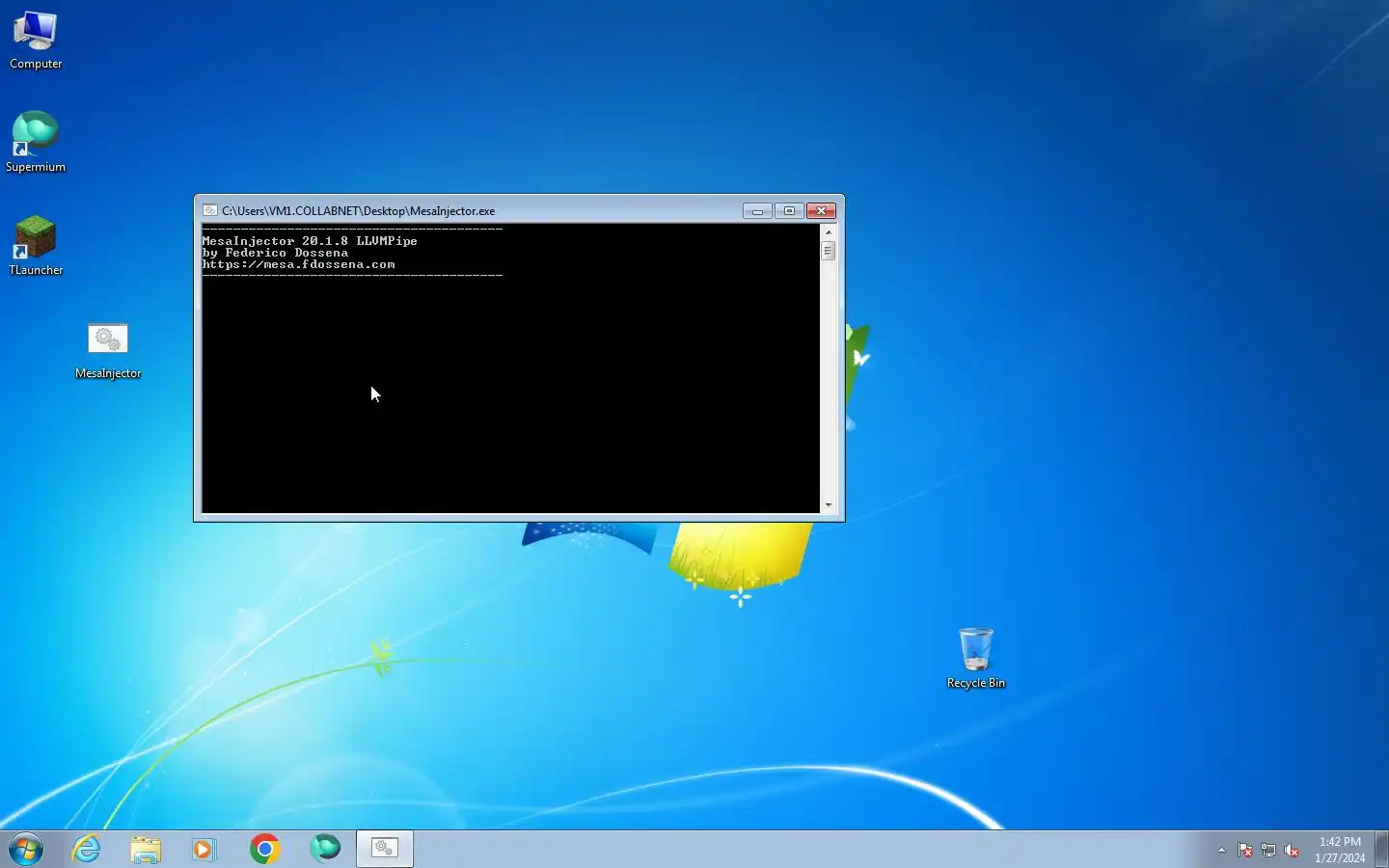Image resolution: width=1389 pixels, height=868 pixels.
Task: Click console scrollbar up arrow
Action: point(828,231)
